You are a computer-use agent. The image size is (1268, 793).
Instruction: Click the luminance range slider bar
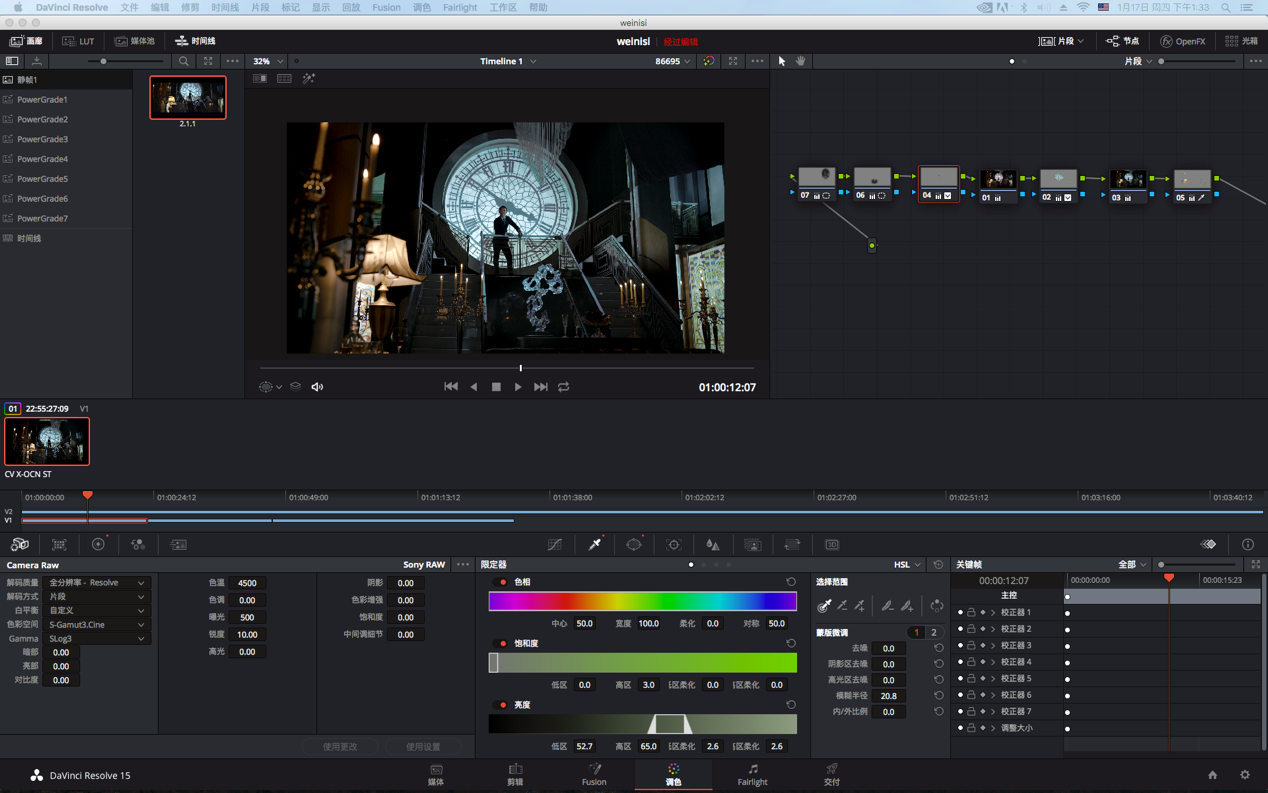click(642, 724)
